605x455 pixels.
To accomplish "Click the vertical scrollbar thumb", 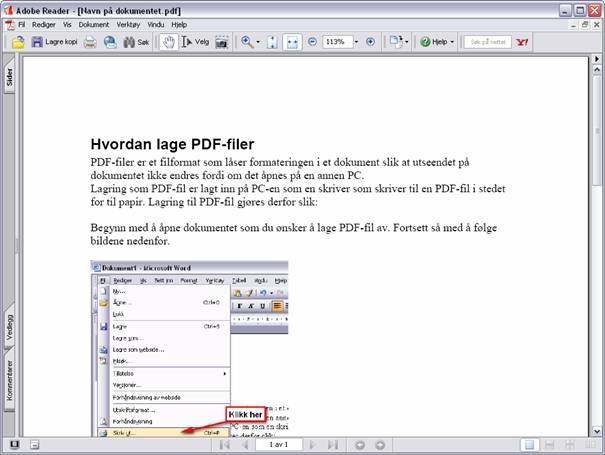I will pos(597,131).
